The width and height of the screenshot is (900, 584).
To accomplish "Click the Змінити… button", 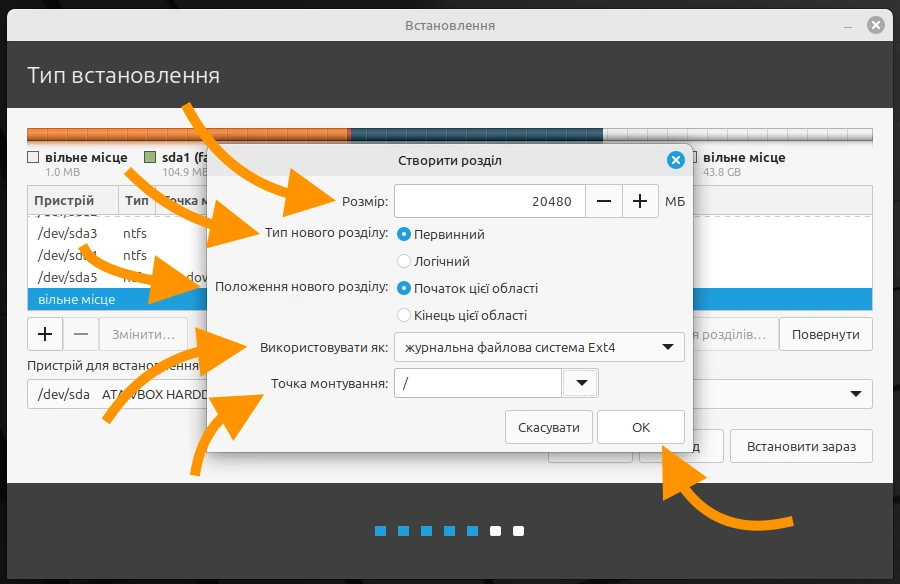I will [x=143, y=334].
